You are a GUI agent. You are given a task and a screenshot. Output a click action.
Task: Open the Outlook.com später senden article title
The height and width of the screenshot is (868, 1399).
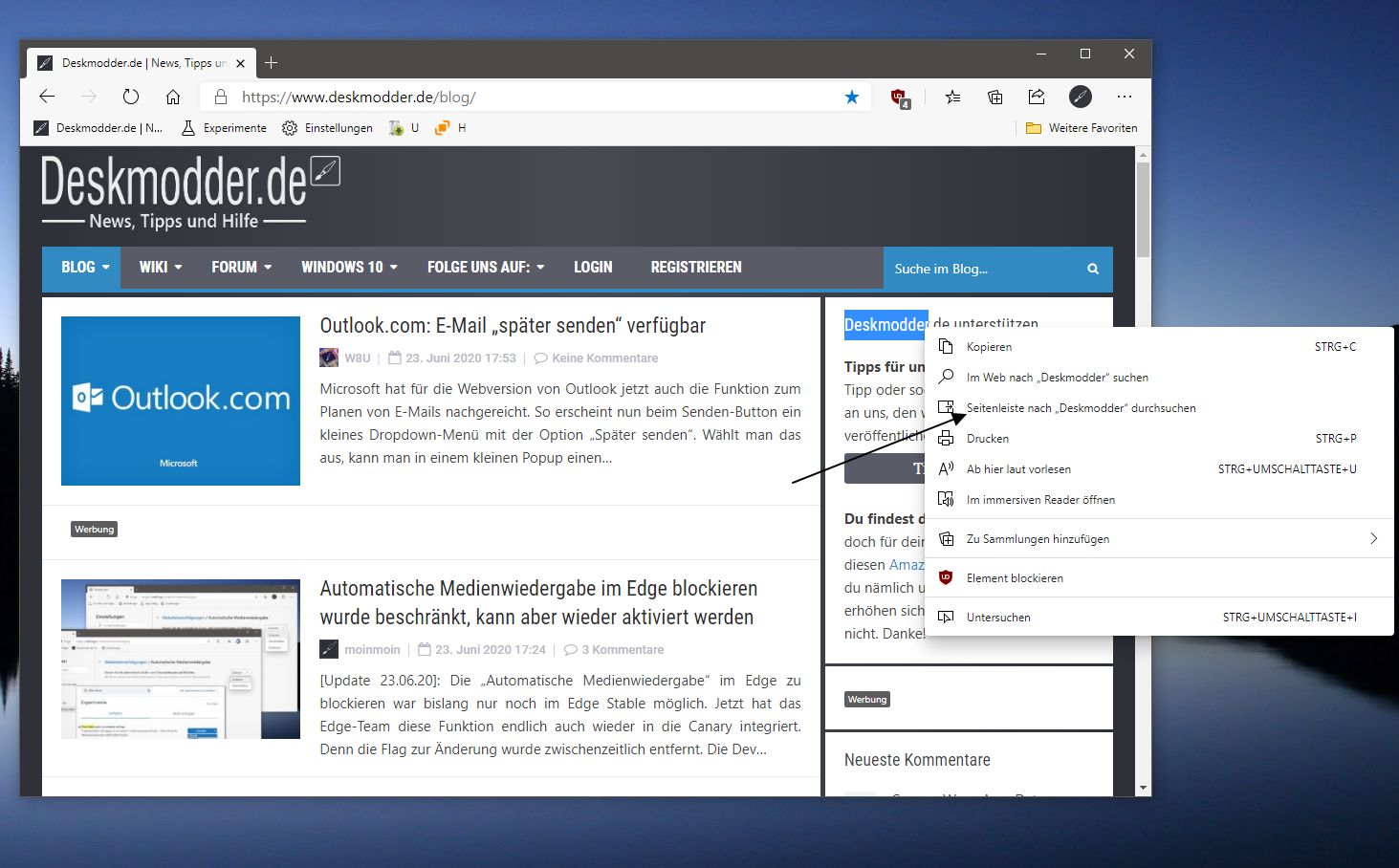click(x=513, y=326)
